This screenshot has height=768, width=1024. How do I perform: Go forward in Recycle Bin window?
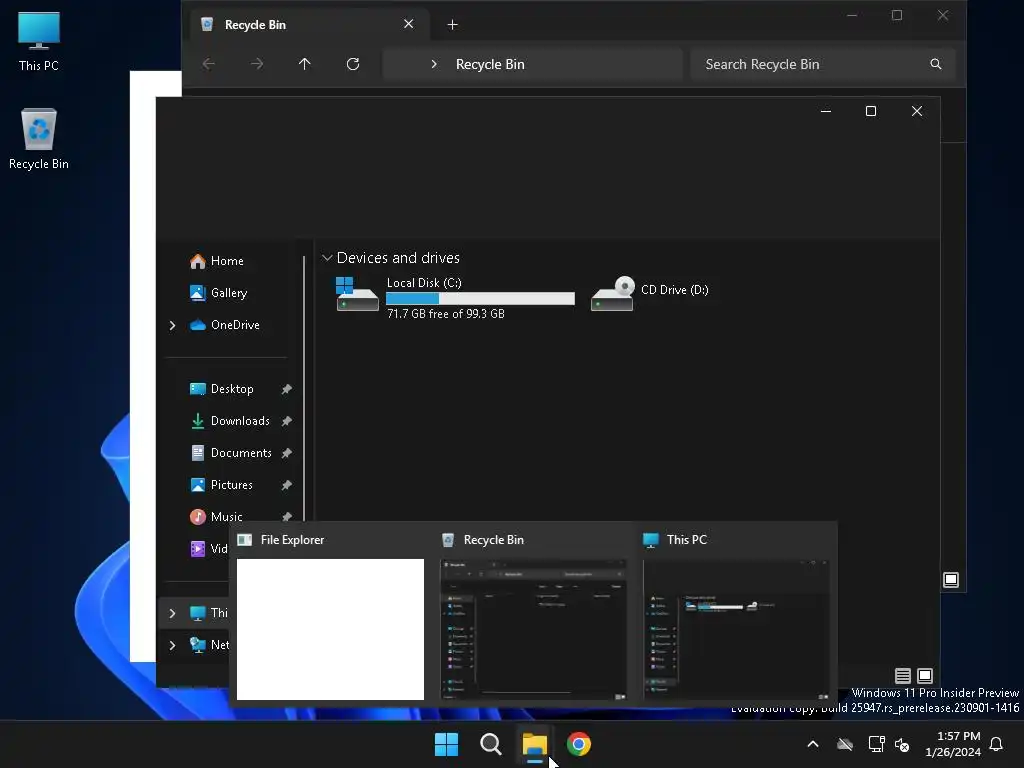[257, 64]
